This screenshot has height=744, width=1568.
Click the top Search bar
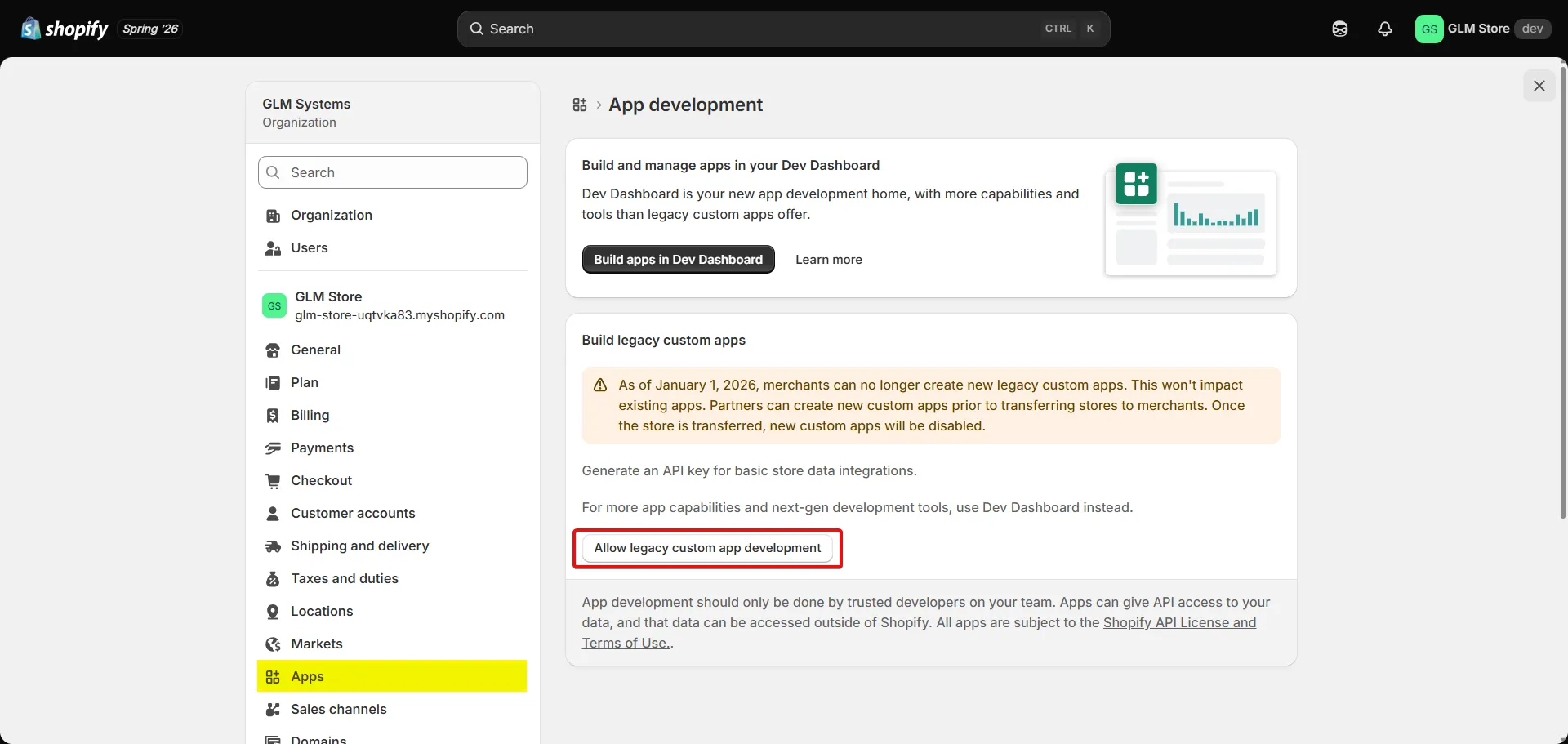784,29
